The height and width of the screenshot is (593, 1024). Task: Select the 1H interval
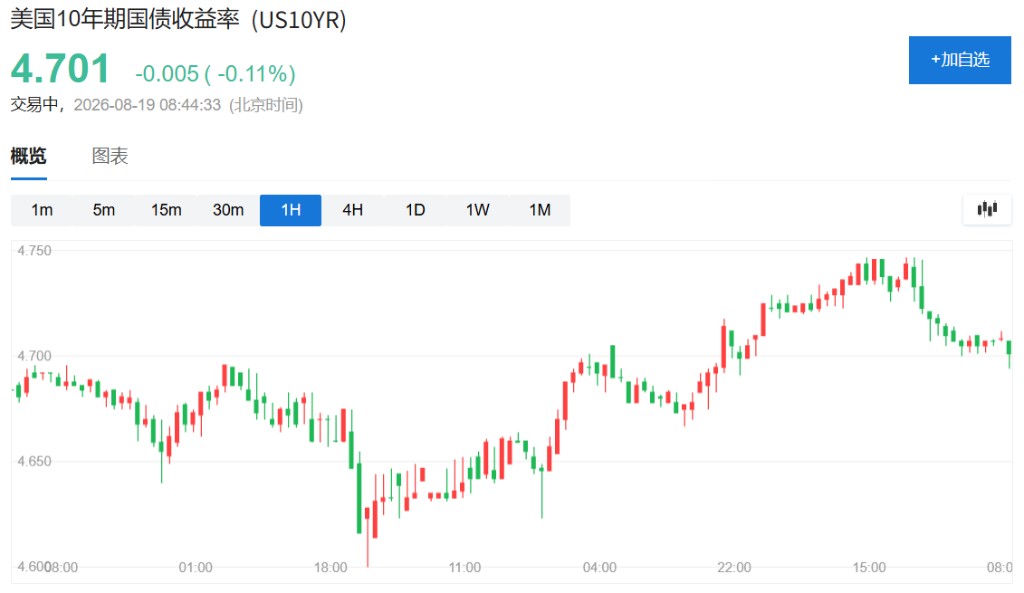[x=291, y=210]
